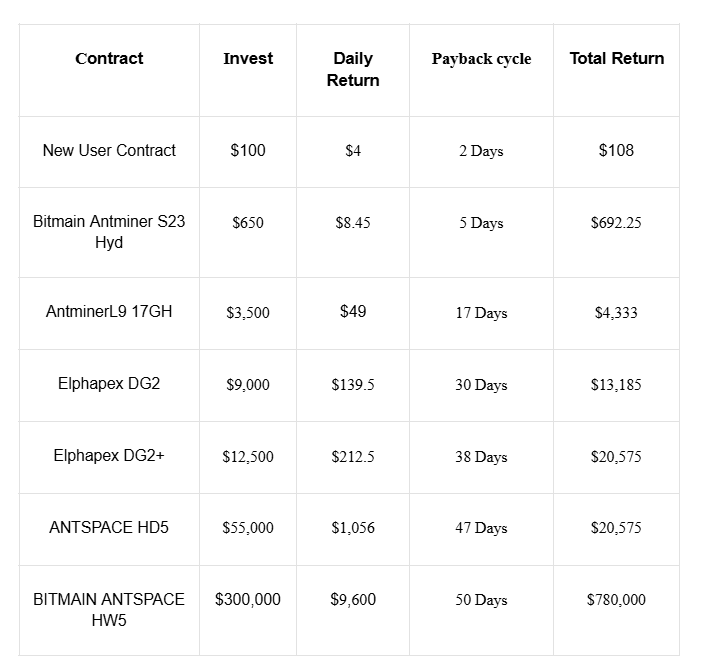Select the 17 Days payback cycle cell

481,313
